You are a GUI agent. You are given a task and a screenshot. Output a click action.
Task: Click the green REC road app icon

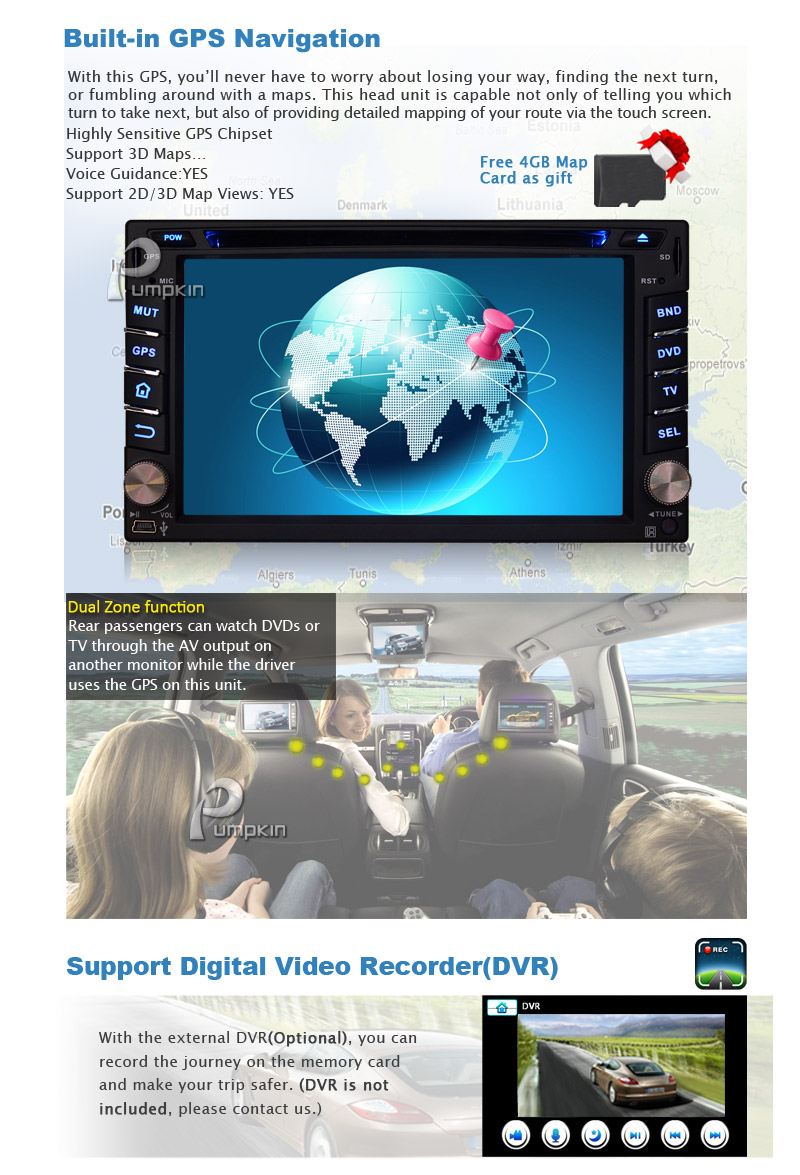720,964
